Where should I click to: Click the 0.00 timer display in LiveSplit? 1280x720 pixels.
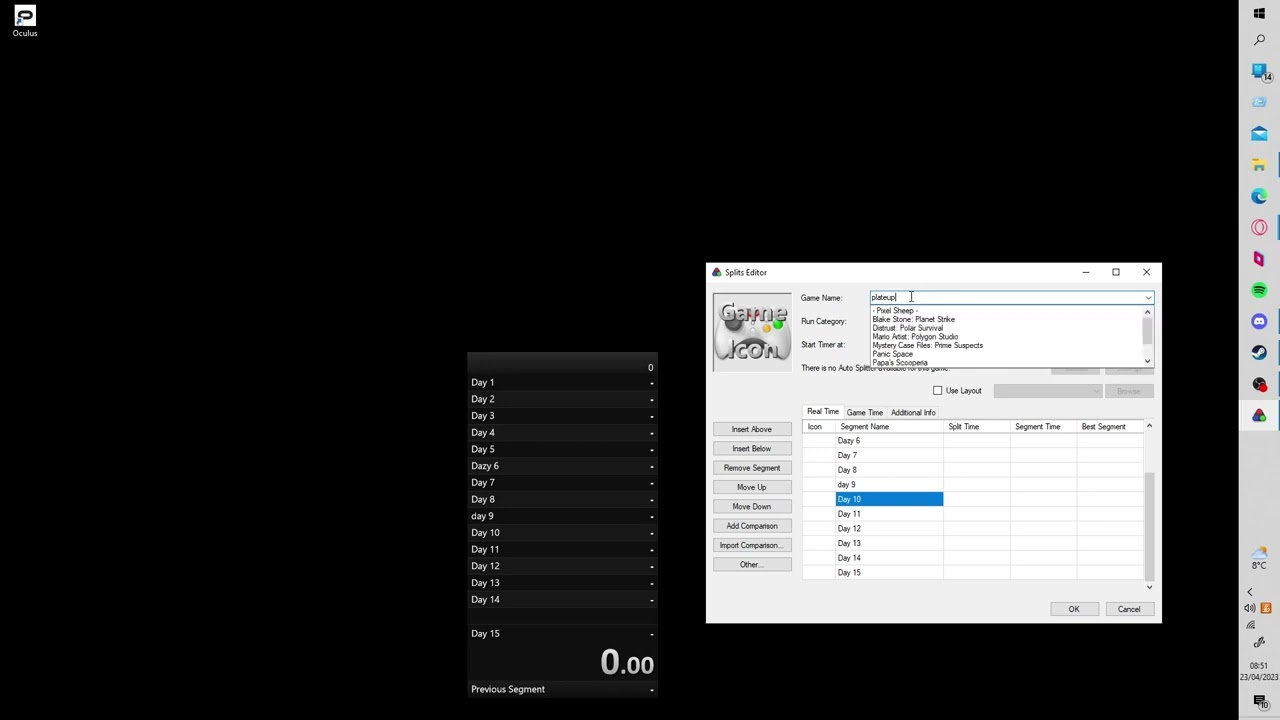(626, 662)
